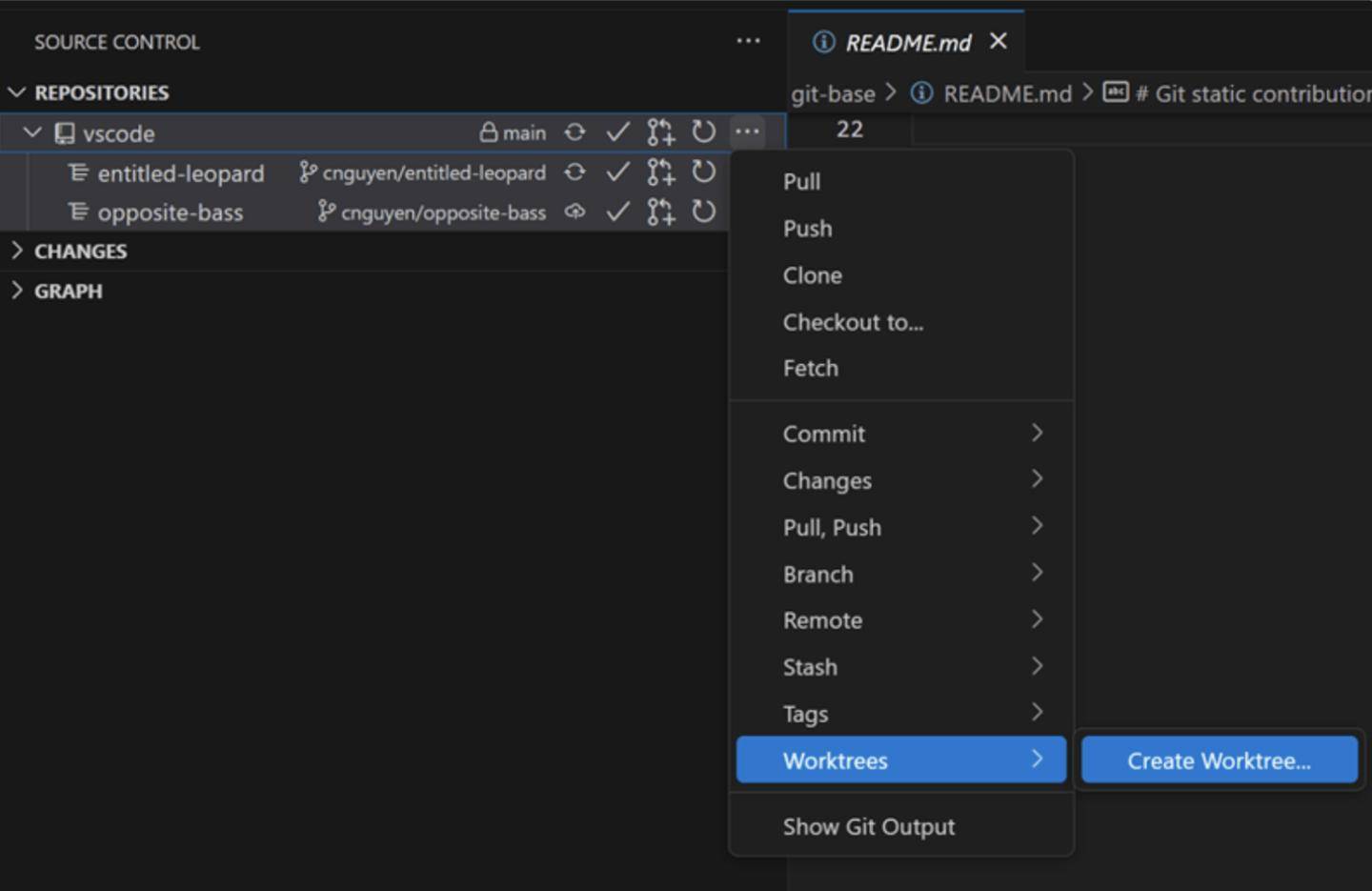Choose Clone from the context menu
Screen dimensions: 1372x891
pos(901,275)
